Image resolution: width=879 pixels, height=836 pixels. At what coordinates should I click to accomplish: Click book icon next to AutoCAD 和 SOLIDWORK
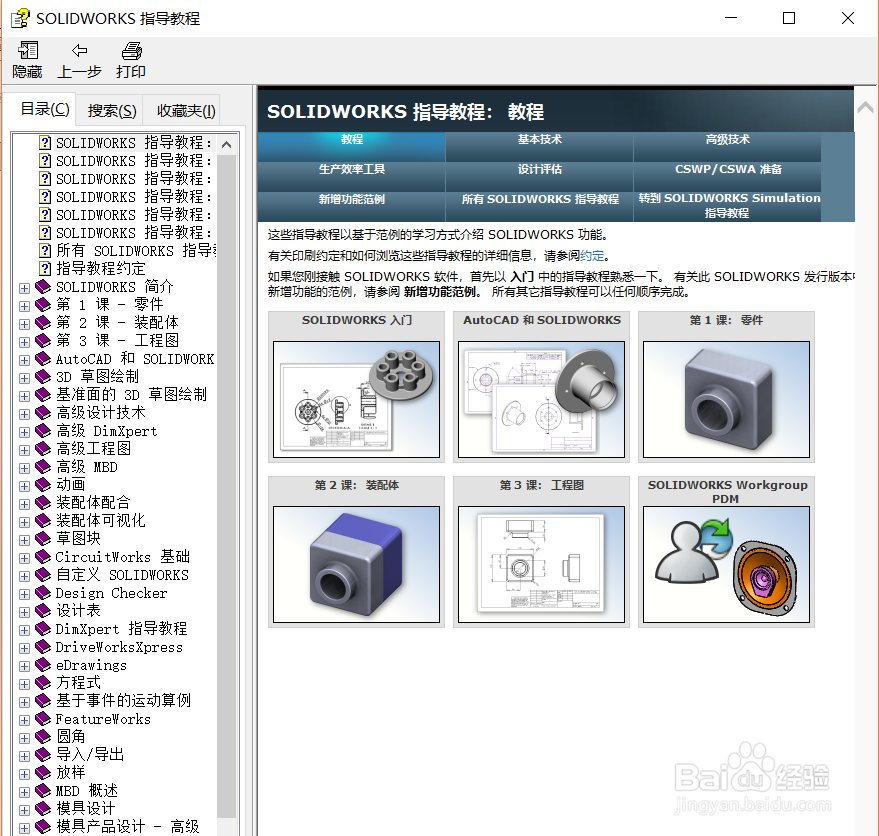(43, 359)
